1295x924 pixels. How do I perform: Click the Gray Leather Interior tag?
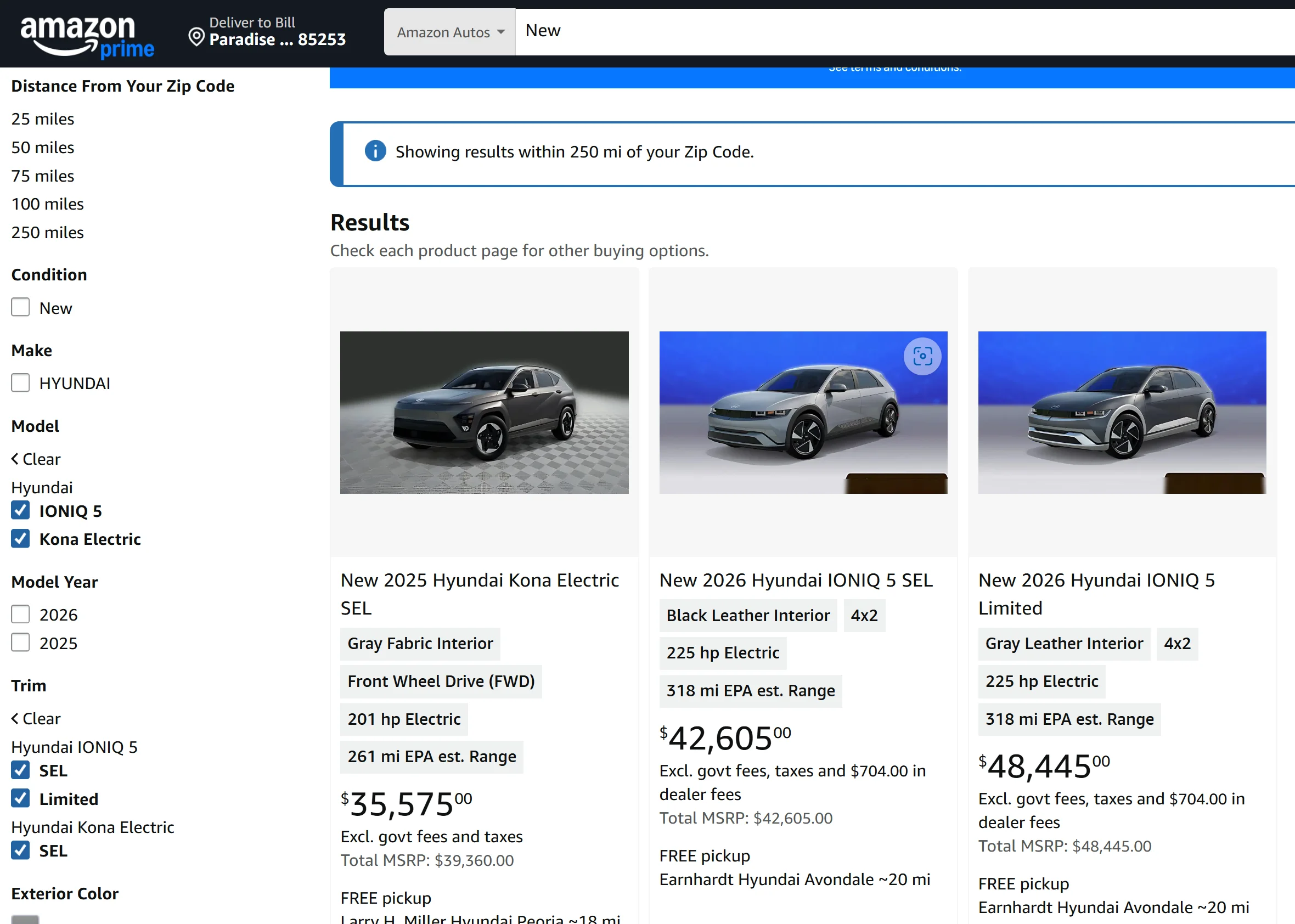pyautogui.click(x=1064, y=644)
